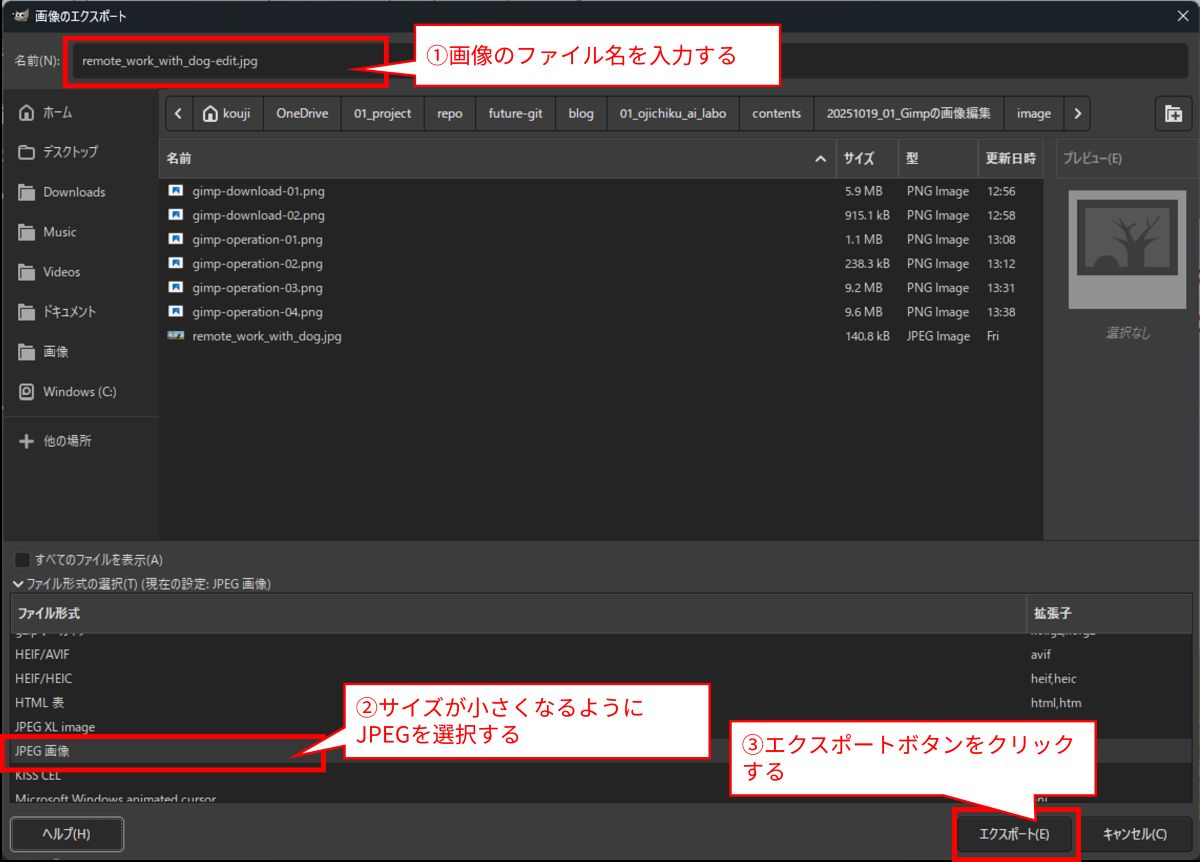Screen dimensions: 1200x862
Task: Open the Music folder in sidebar
Action: click(x=59, y=232)
